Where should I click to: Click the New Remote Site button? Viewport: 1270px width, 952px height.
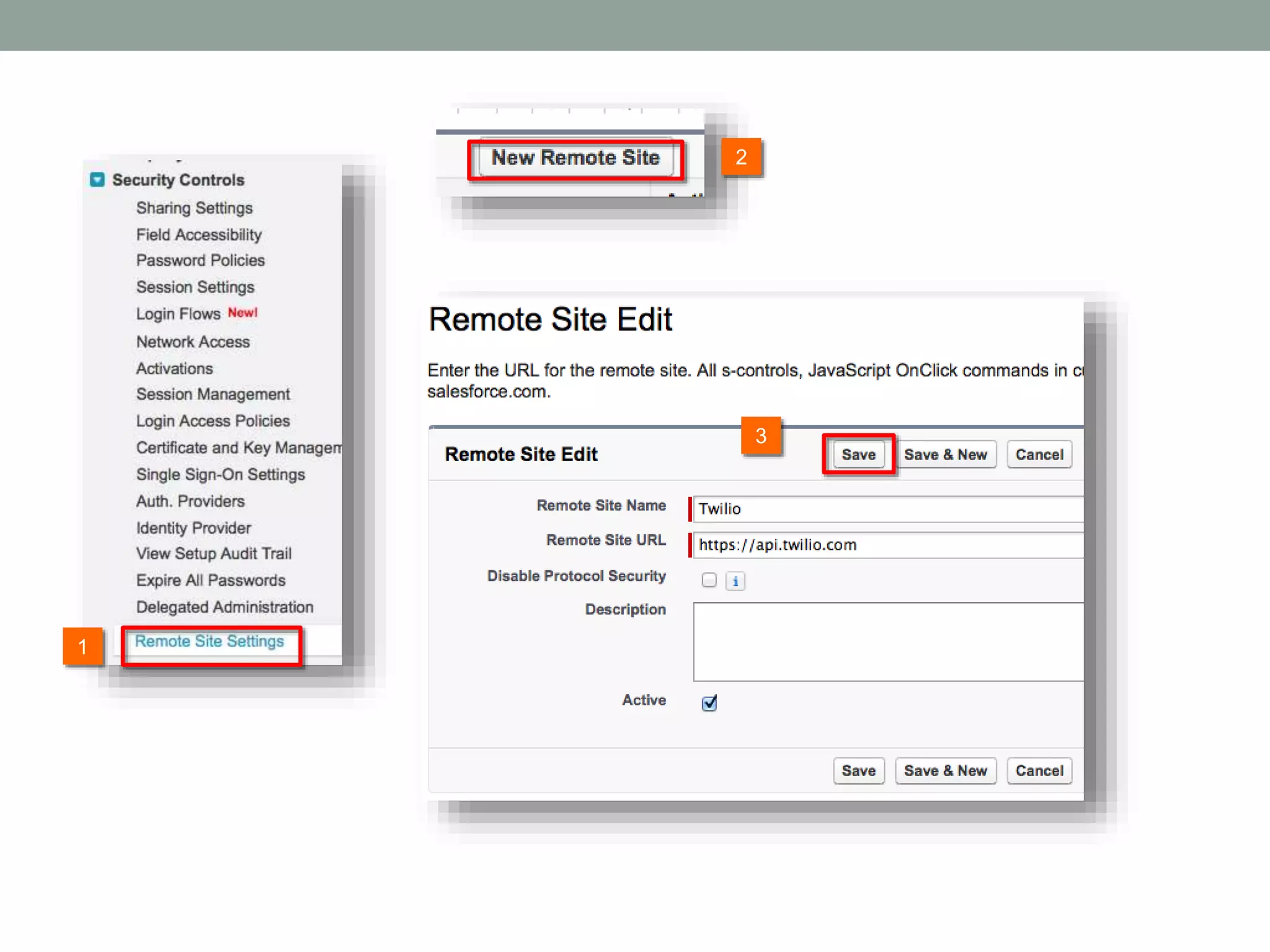[575, 158]
